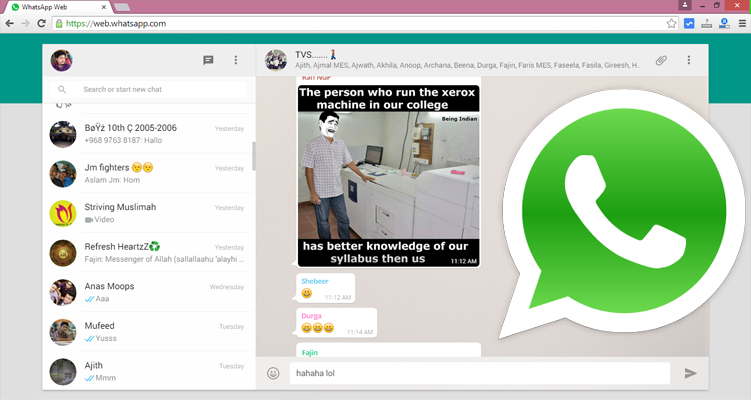751x400 pixels.
Task: Open own profile picture in sidebar
Action: (x=62, y=60)
